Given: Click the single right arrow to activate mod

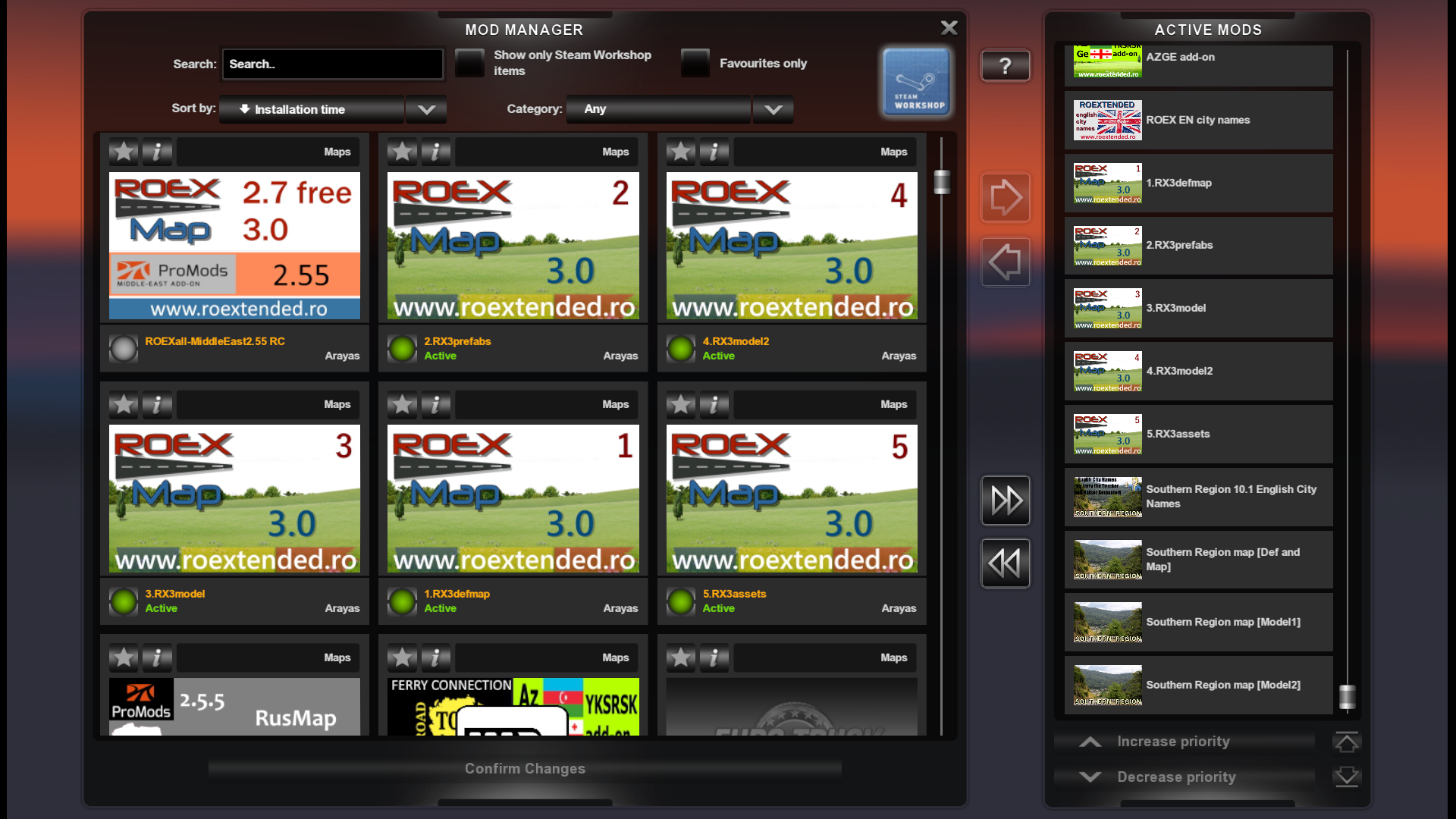Looking at the screenshot, I should [x=1005, y=198].
